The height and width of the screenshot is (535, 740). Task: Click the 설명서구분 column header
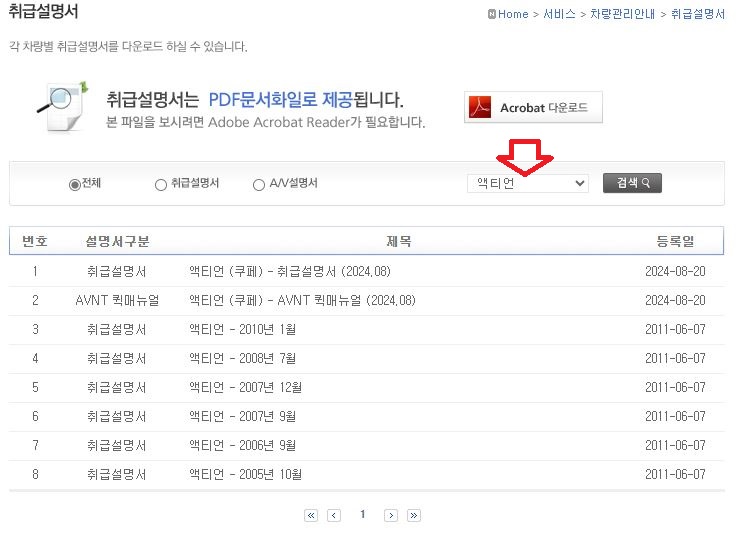tap(117, 242)
